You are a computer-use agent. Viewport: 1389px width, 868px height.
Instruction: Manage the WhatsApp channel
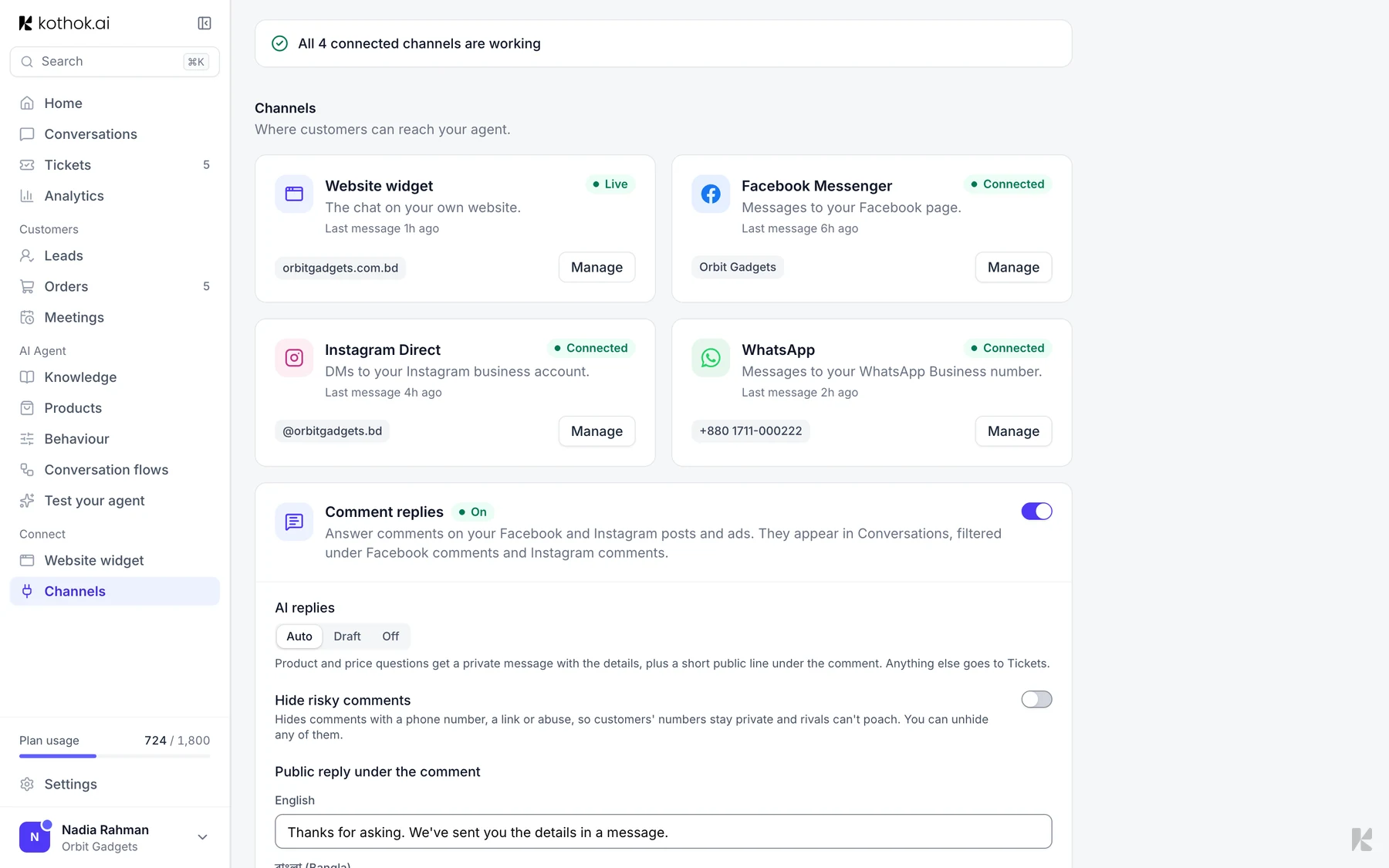pyautogui.click(x=1013, y=431)
